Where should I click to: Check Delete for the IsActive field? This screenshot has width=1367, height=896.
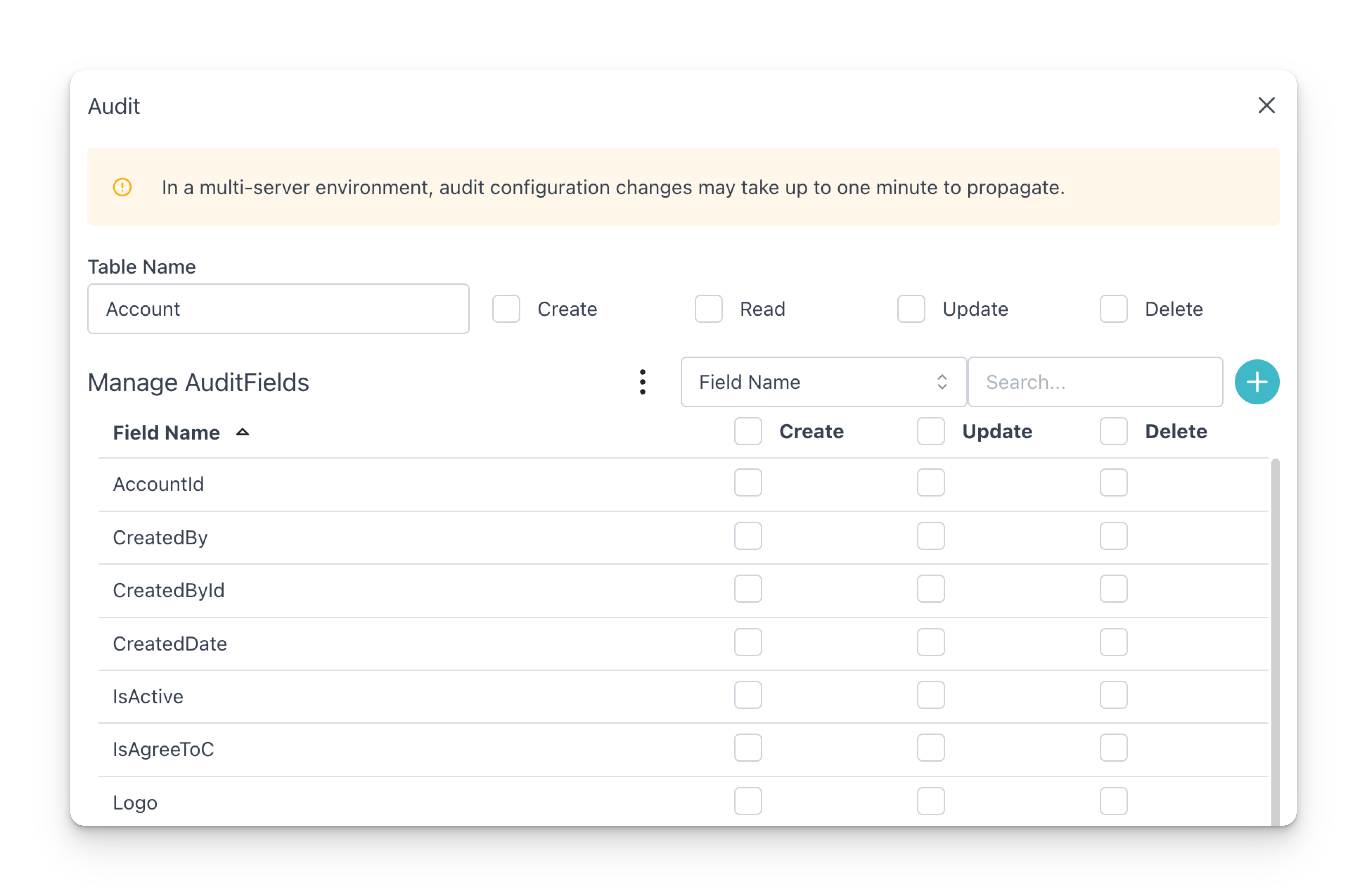(x=1113, y=695)
